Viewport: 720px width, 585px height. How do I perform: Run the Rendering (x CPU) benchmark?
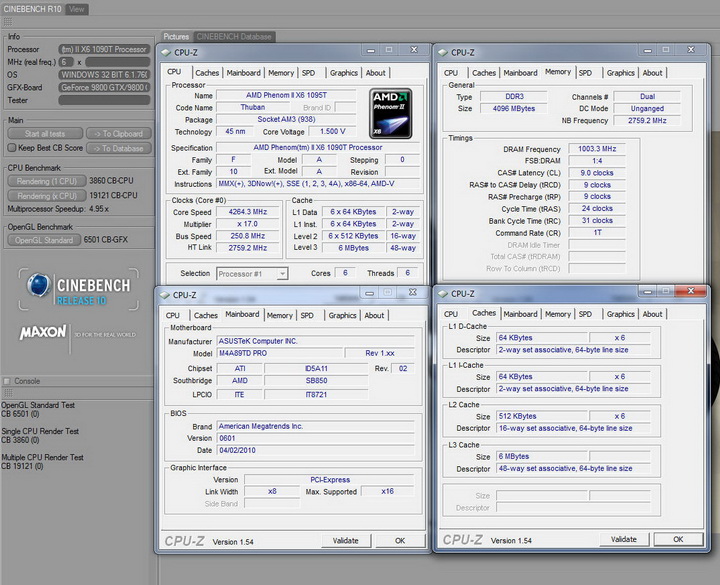tap(47, 196)
